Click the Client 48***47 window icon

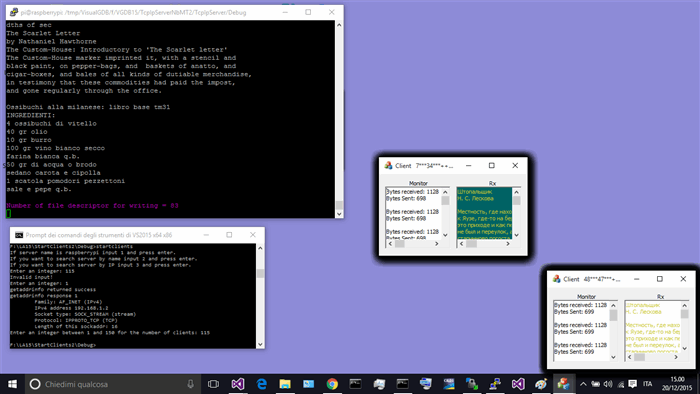point(557,279)
